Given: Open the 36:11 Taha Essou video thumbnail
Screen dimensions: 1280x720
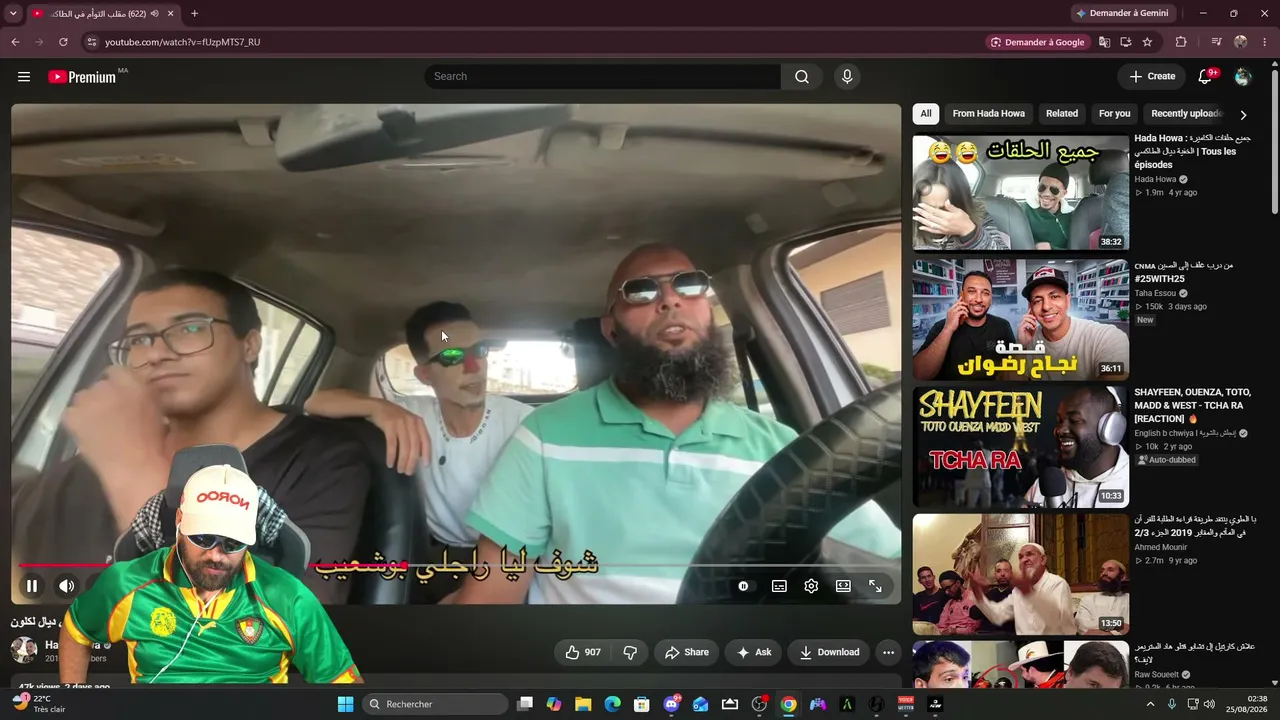Looking at the screenshot, I should [1020, 319].
